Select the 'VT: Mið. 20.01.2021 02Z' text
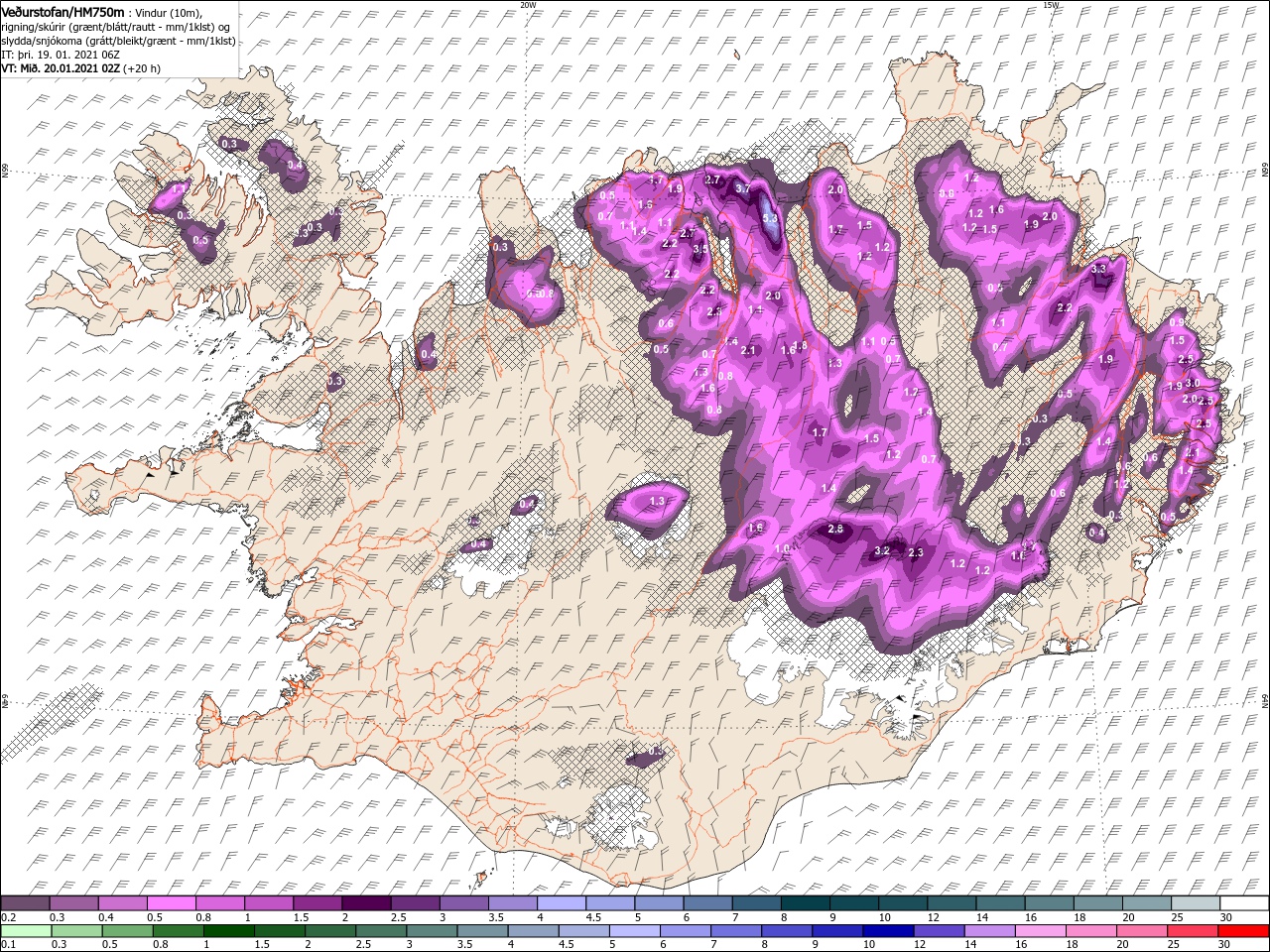Screen dimensions: 1270x952 tap(61, 68)
